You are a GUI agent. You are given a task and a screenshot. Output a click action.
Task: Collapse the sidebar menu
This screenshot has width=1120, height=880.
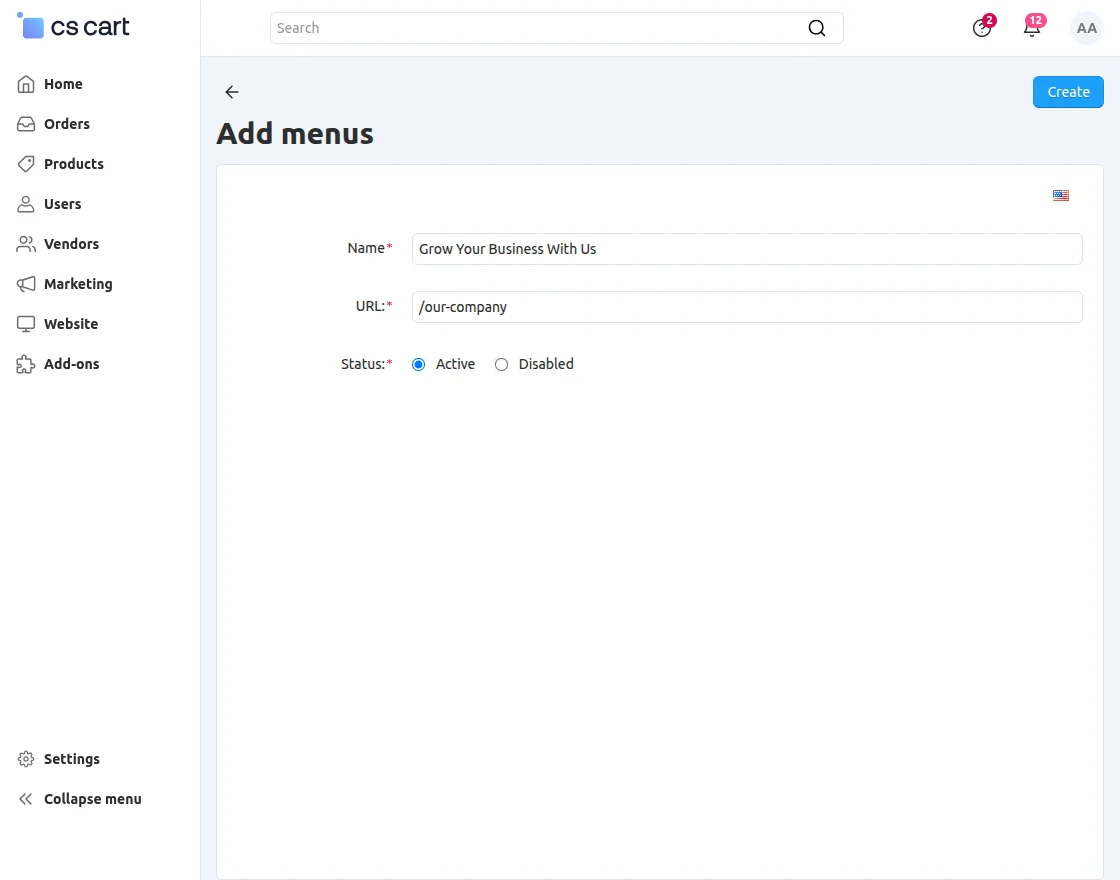coord(79,799)
